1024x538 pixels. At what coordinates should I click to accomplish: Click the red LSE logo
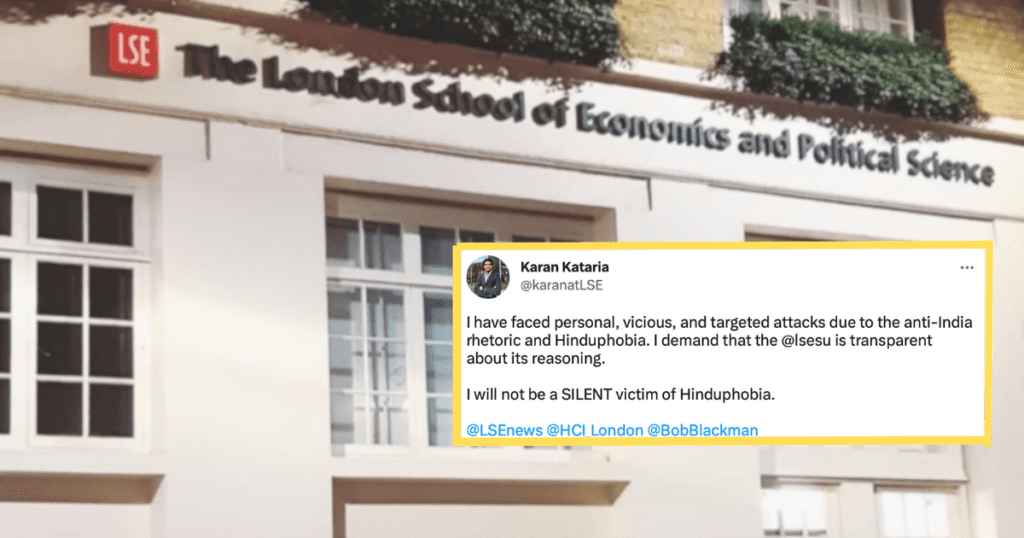click(x=132, y=50)
